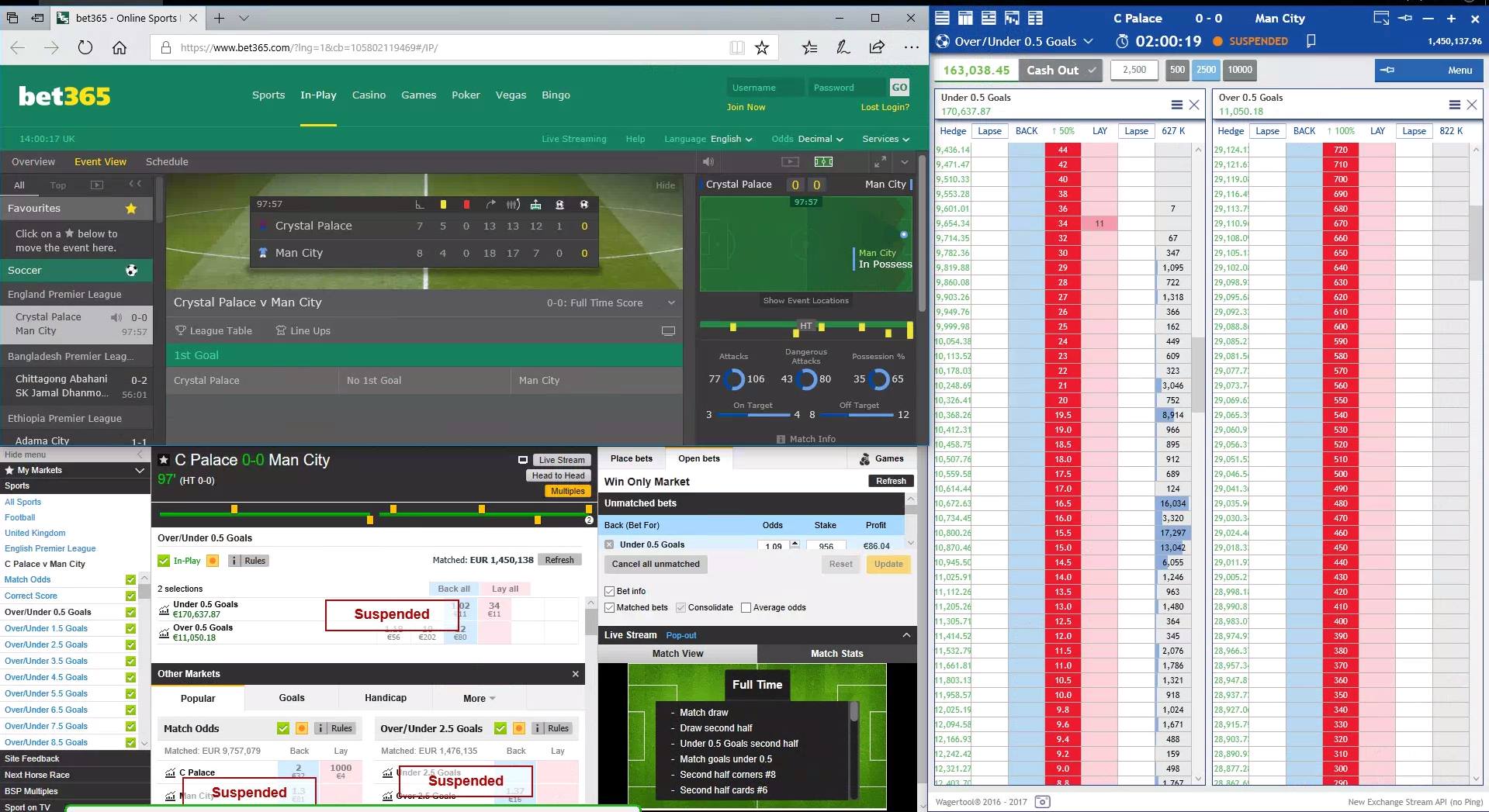The image size is (1489, 812).
Task: Click the Cash Out button
Action: pos(1059,71)
